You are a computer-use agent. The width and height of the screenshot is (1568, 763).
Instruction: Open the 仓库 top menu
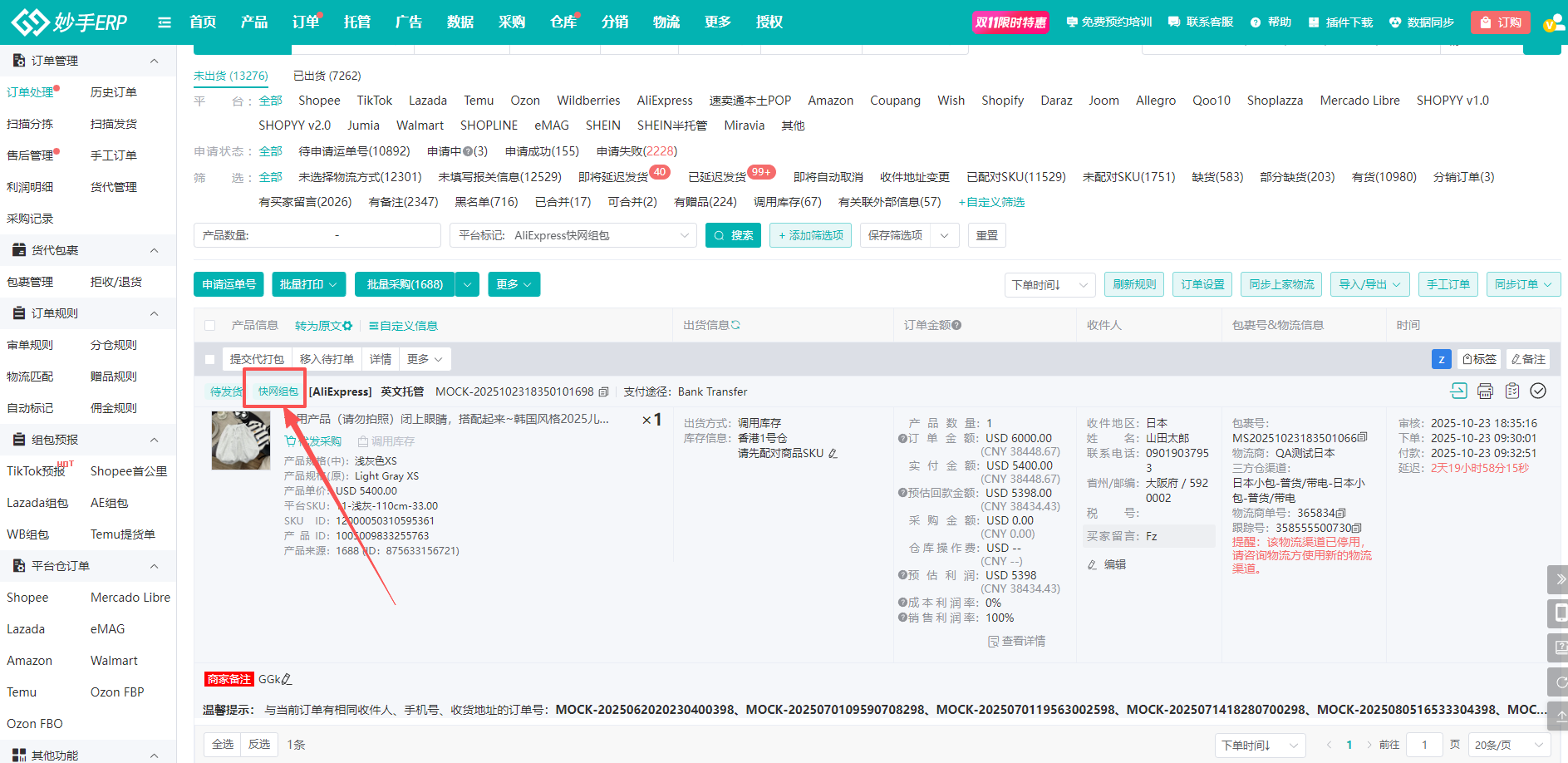point(563,22)
